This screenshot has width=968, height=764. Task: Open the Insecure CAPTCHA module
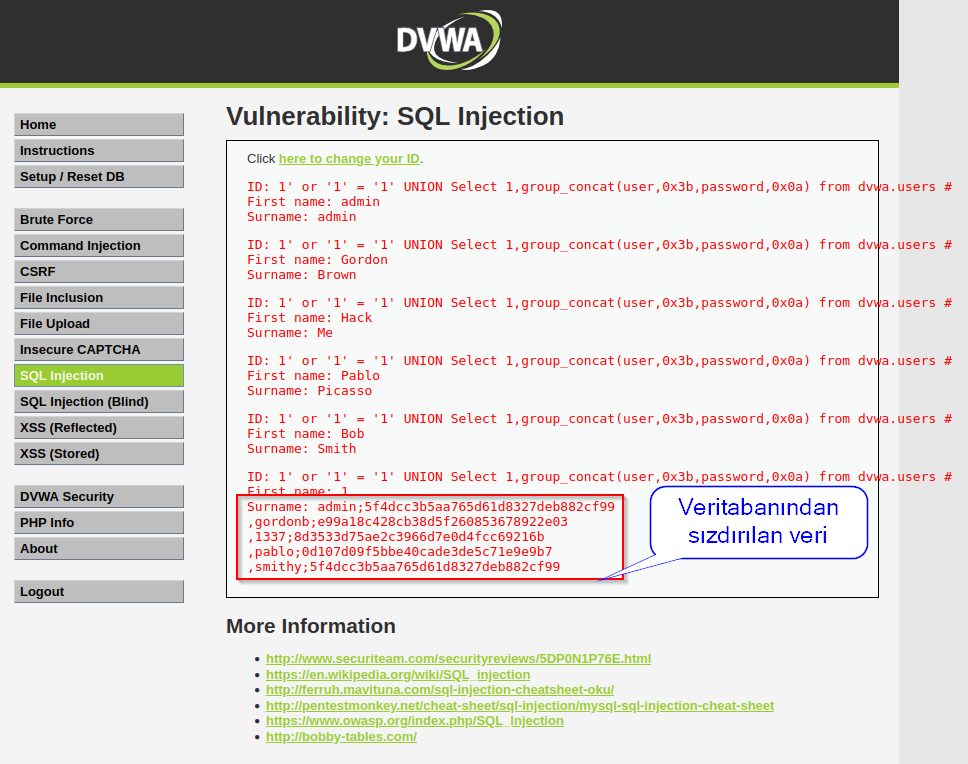[99, 349]
